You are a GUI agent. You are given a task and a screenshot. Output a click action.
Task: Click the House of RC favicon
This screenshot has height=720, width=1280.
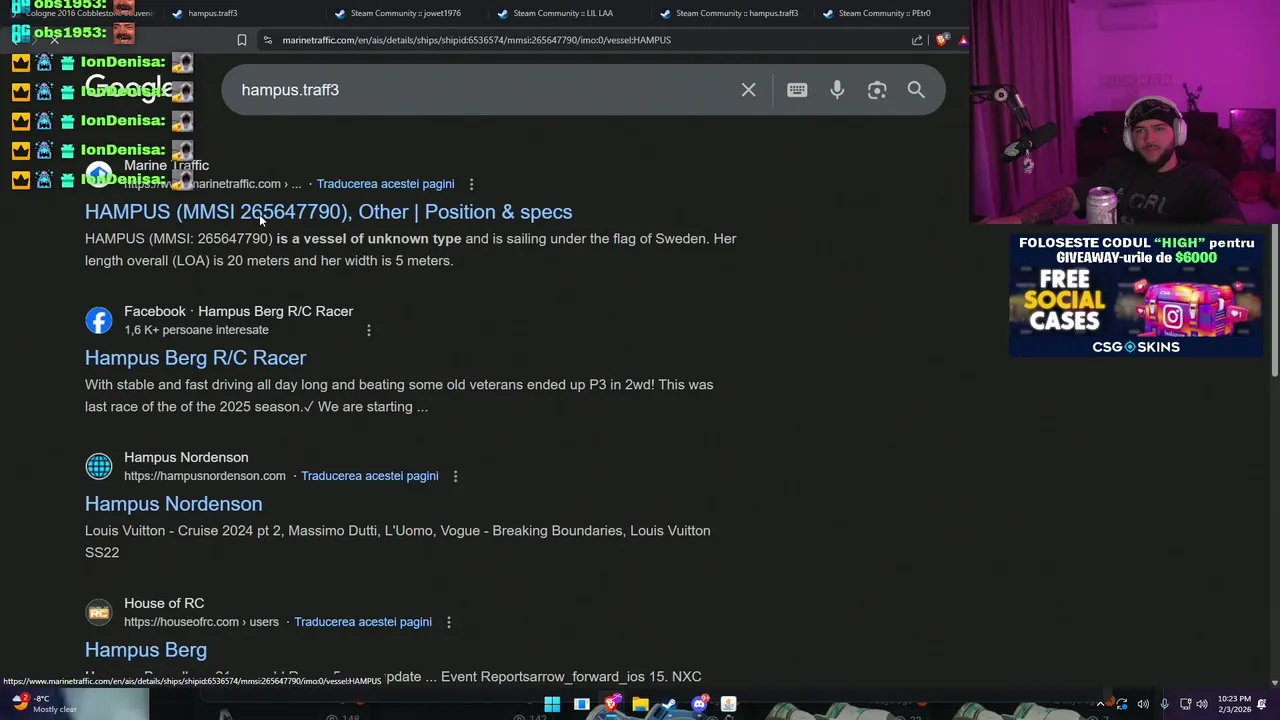click(99, 612)
